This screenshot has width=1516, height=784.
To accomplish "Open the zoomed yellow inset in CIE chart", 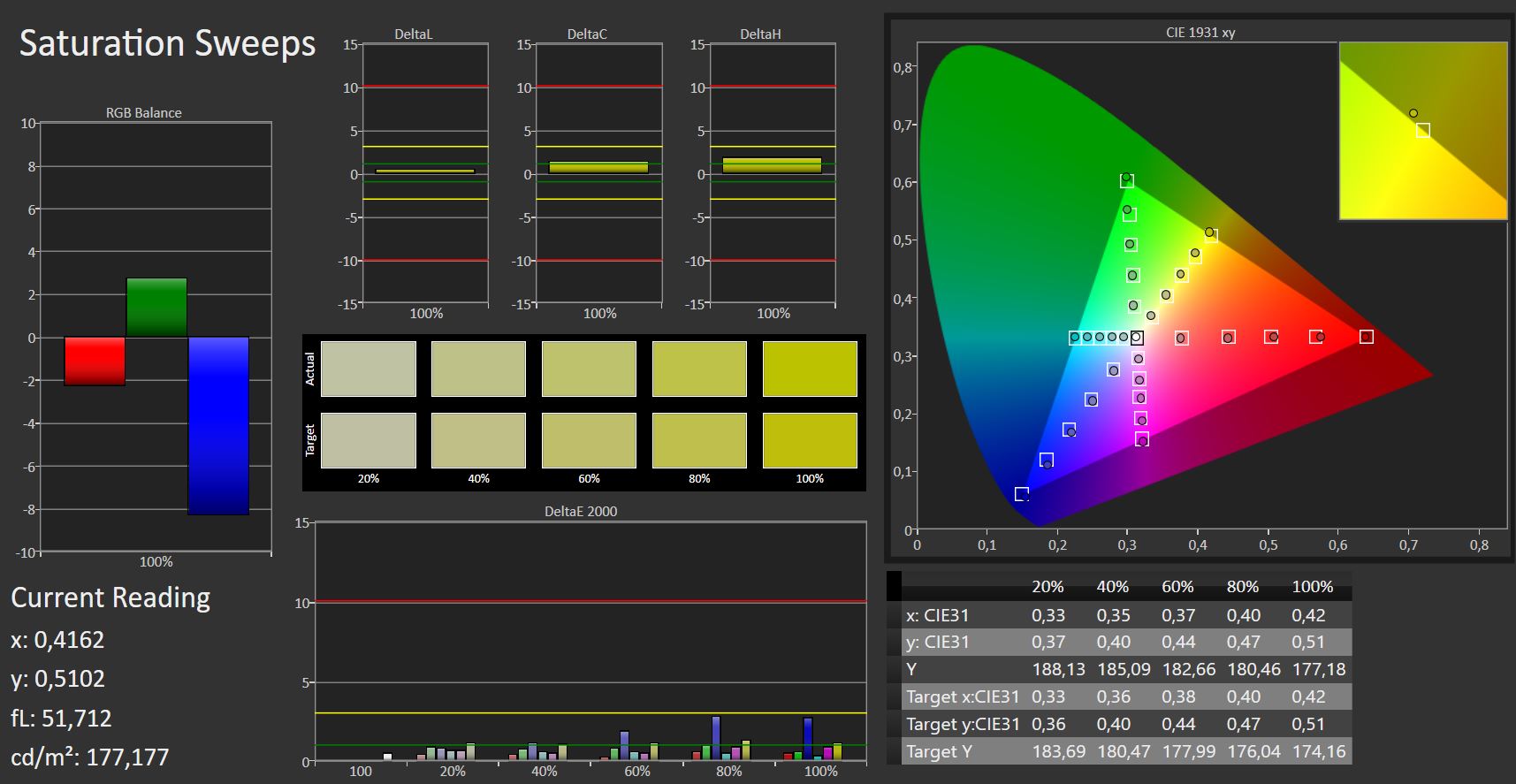I will coord(1422,130).
